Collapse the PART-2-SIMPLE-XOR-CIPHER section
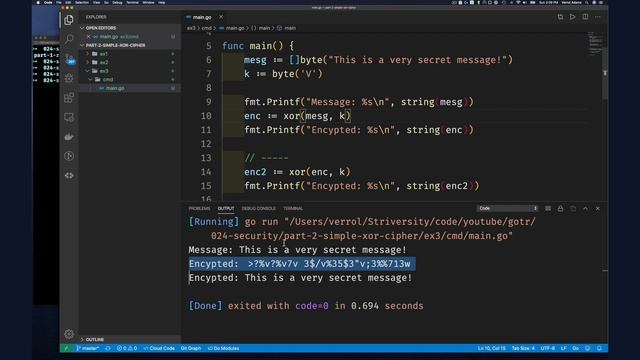 130,45
